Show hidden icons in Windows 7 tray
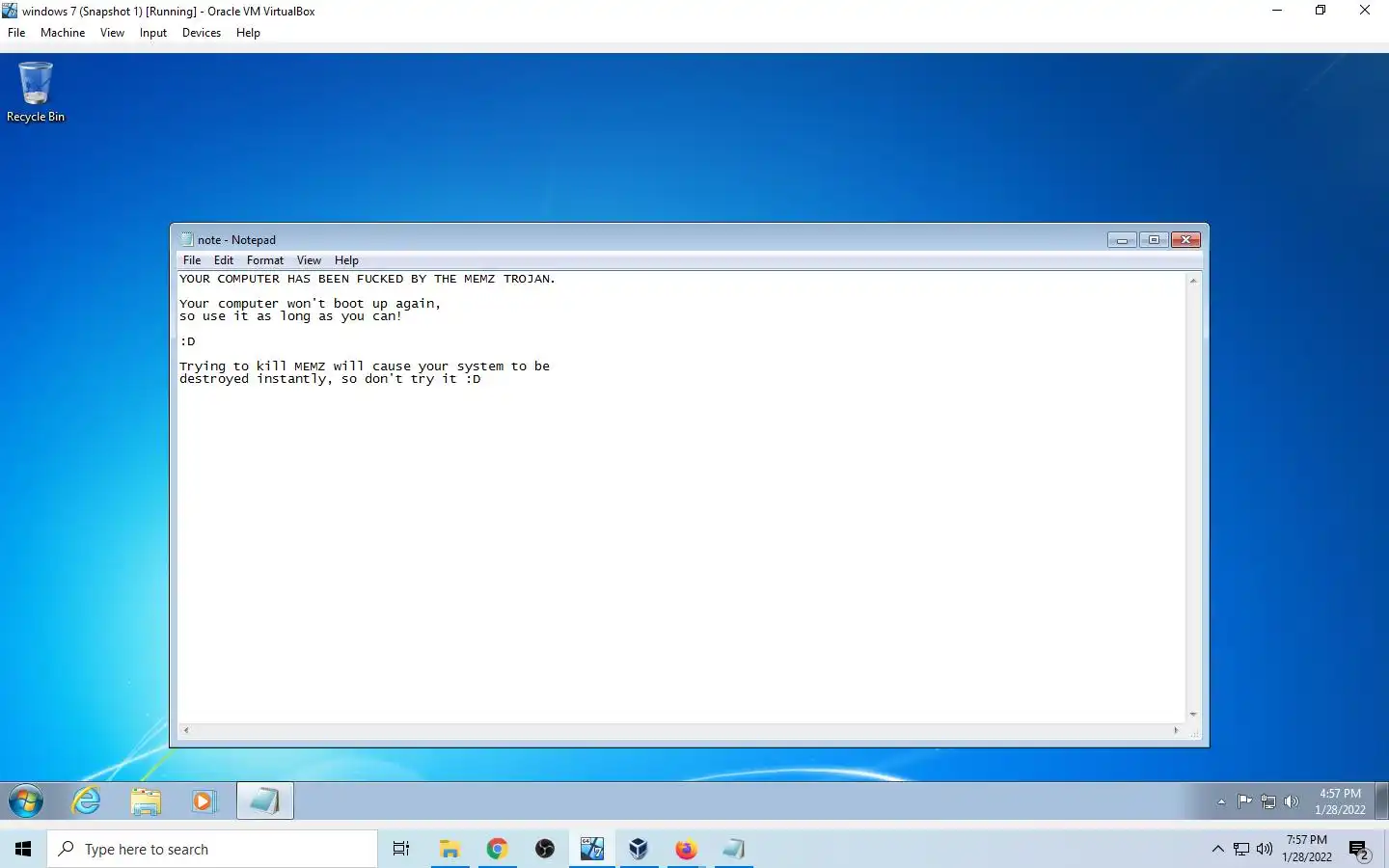The width and height of the screenshot is (1389, 868). (1221, 801)
